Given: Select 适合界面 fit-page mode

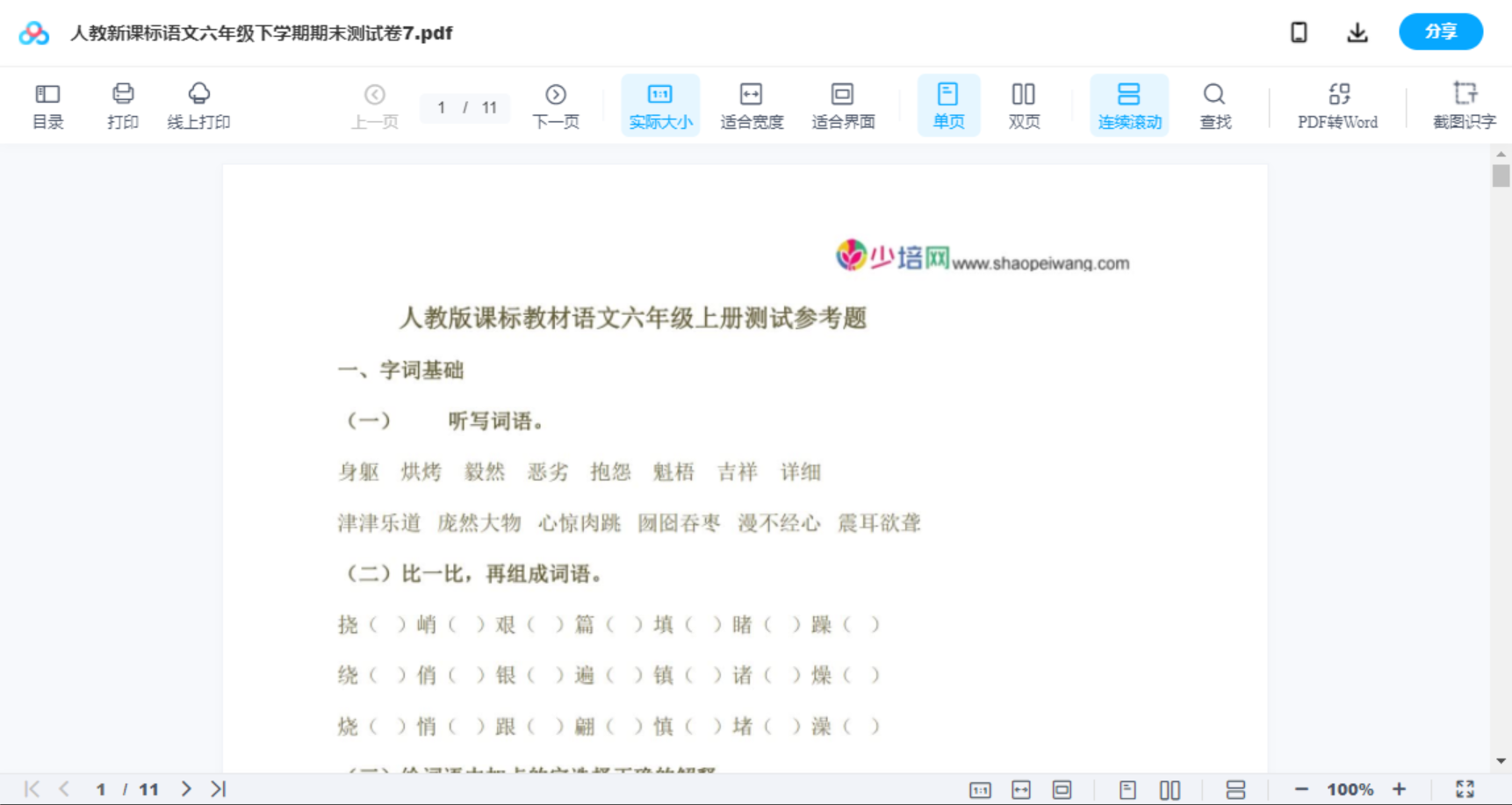Looking at the screenshot, I should coord(843,104).
